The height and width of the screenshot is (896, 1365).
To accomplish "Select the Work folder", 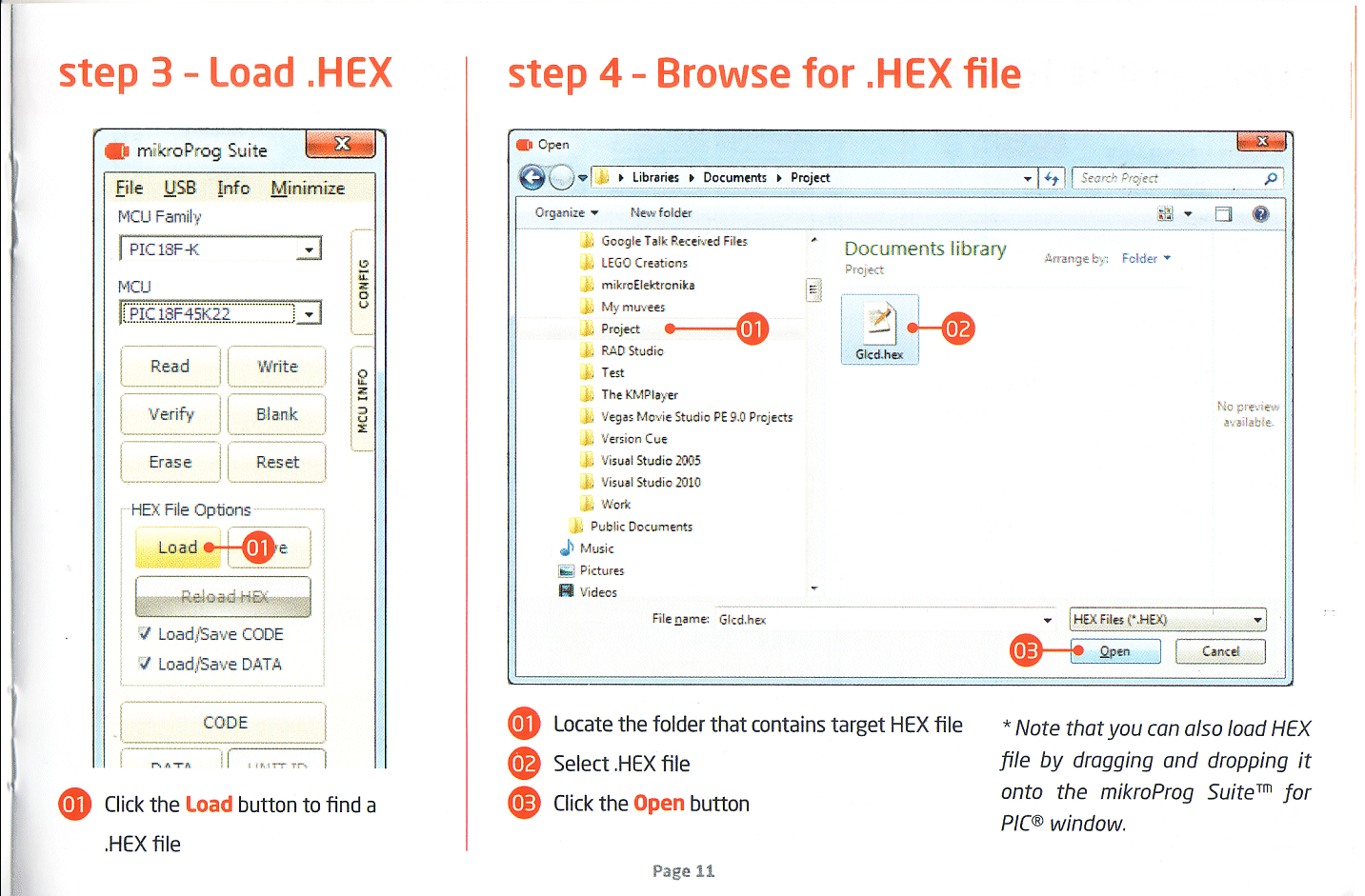I will [615, 505].
